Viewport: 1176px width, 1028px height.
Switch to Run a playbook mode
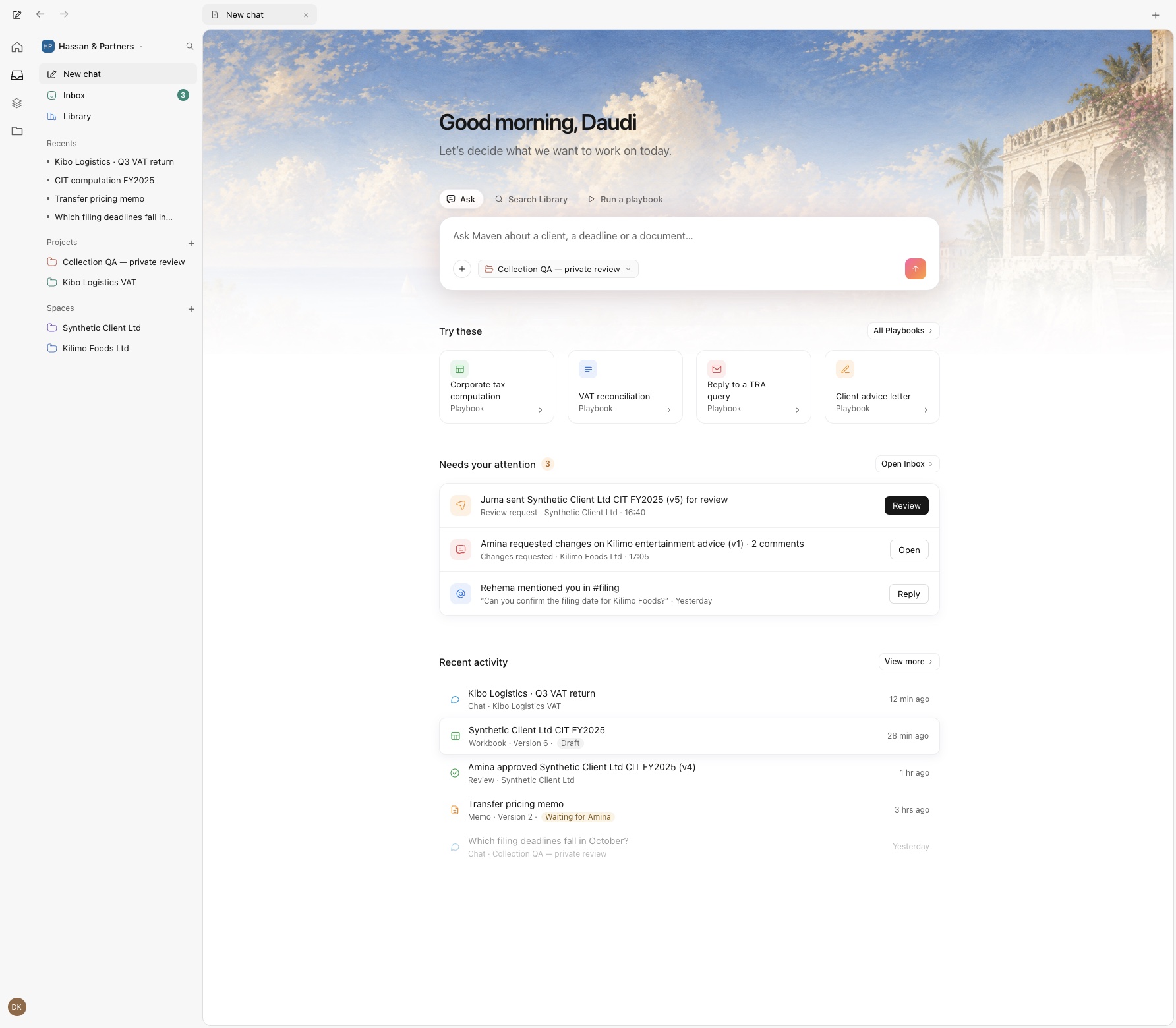[625, 199]
